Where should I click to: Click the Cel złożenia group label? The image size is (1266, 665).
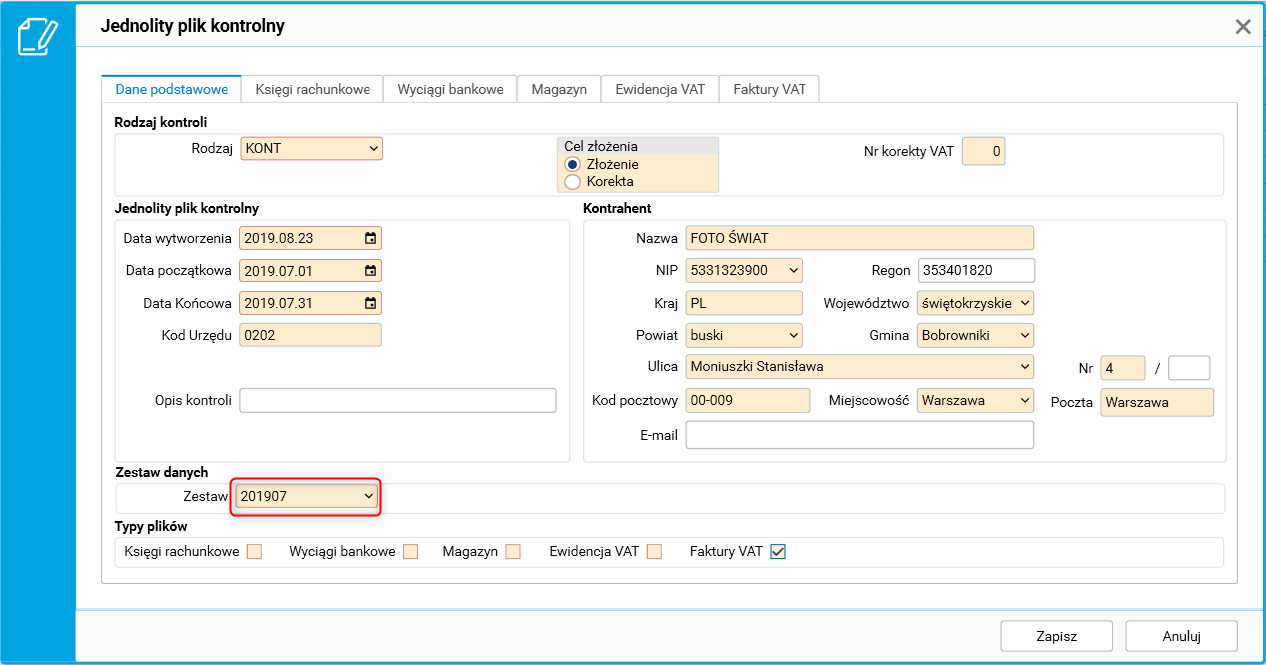tap(601, 146)
